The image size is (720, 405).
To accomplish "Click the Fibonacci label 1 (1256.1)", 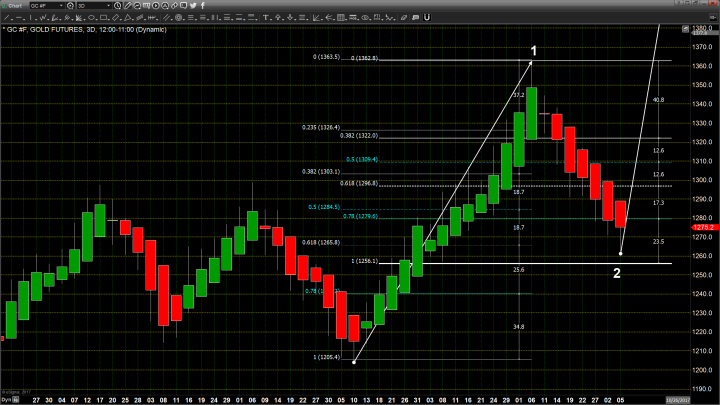I will click(364, 261).
